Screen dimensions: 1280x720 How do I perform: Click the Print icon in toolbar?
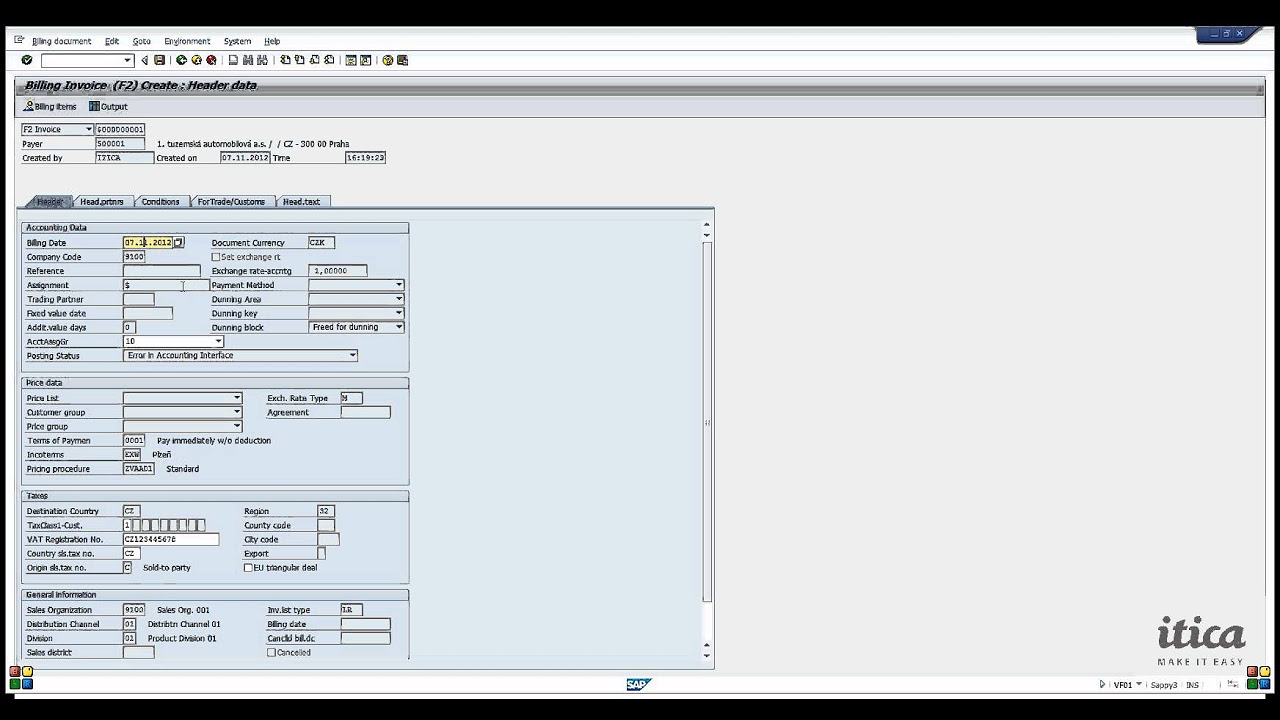233,60
